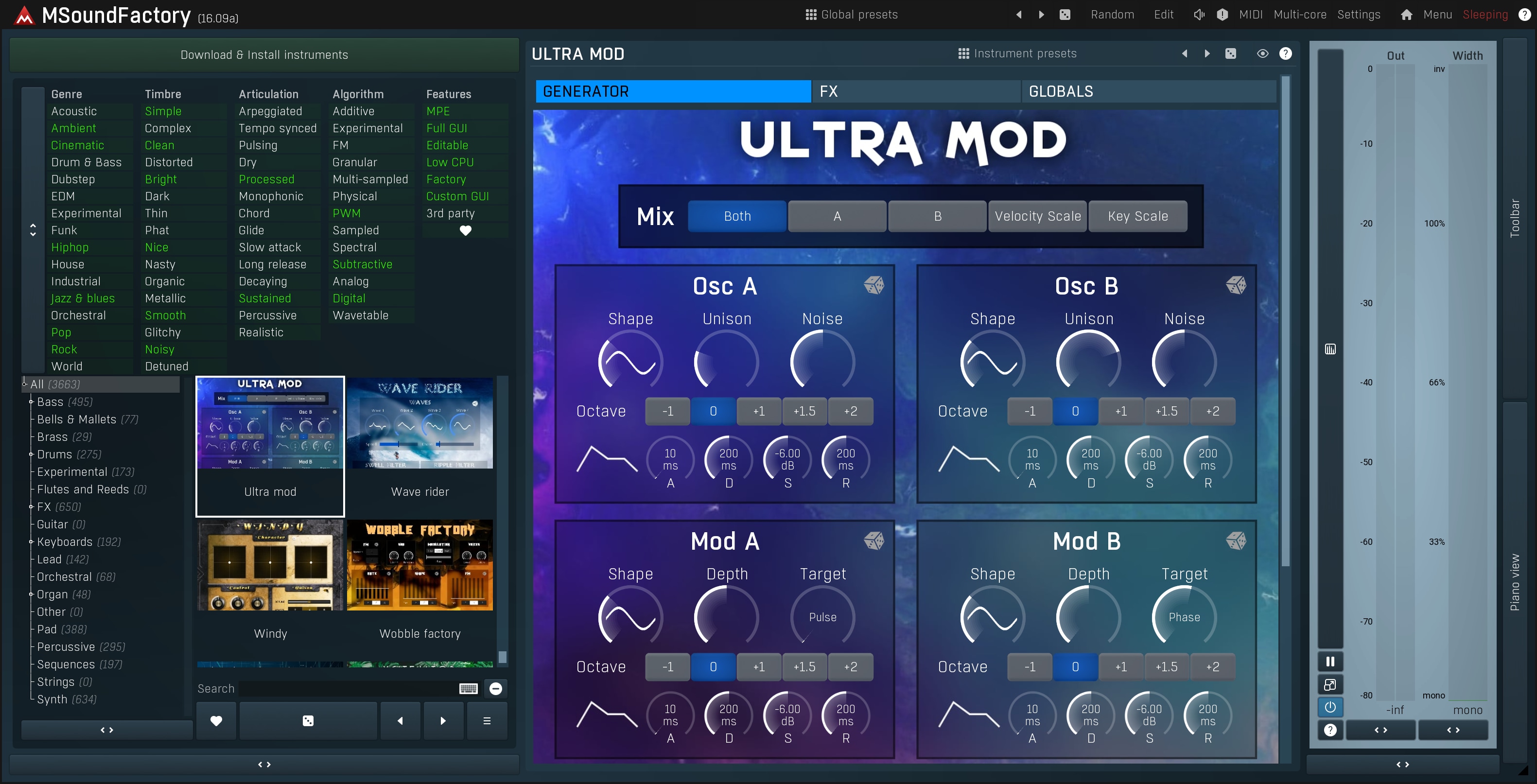The width and height of the screenshot is (1537, 784).
Task: Click Download & Install instruments button
Action: [x=264, y=55]
